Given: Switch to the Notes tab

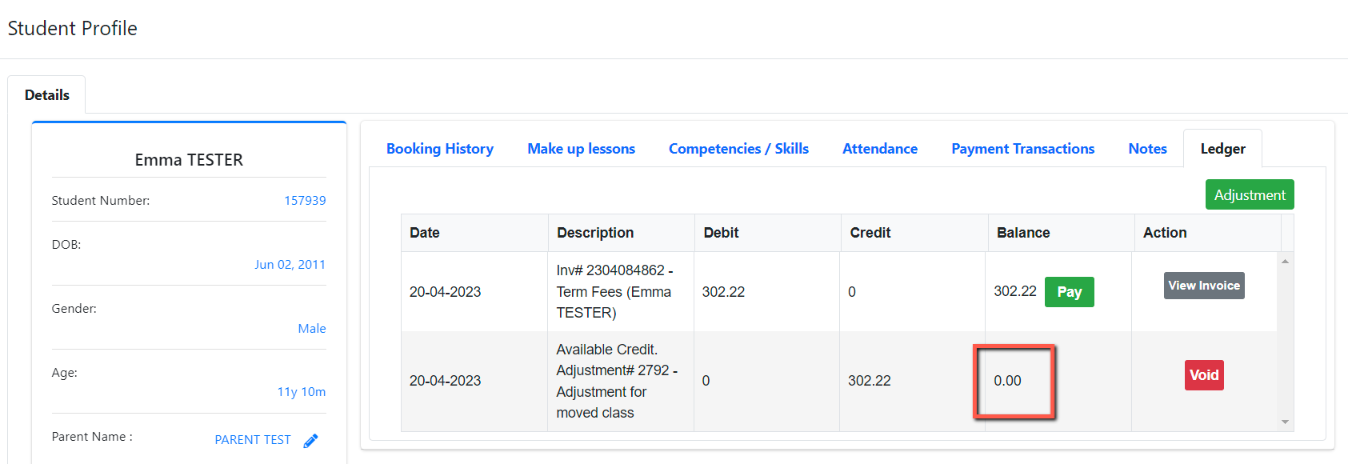Looking at the screenshot, I should (1148, 148).
